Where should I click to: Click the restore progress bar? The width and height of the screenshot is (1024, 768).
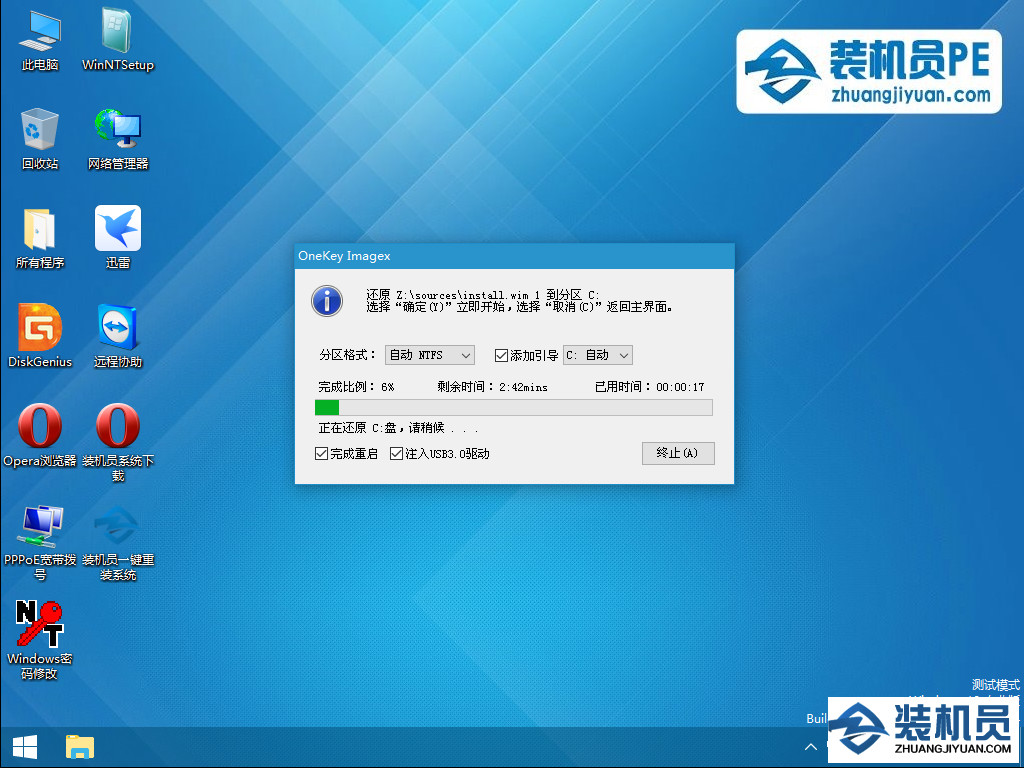[513, 407]
